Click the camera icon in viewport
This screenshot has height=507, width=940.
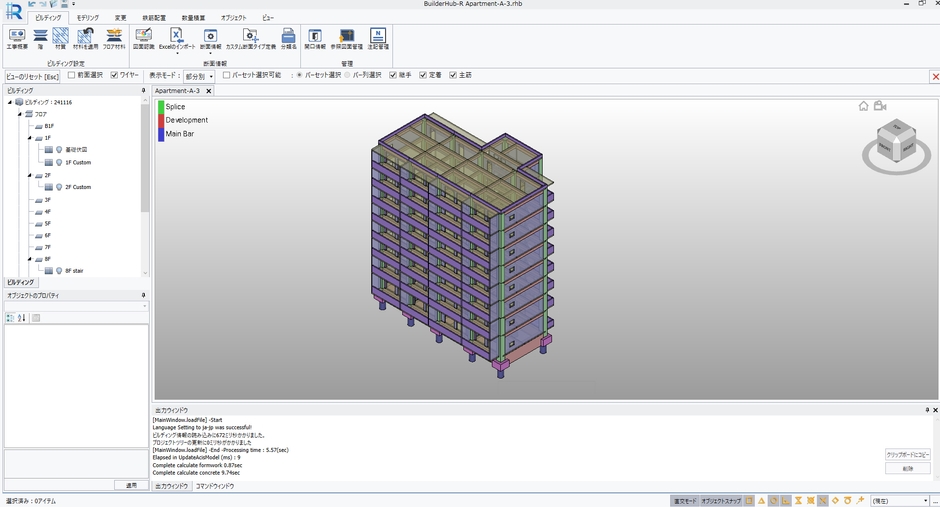click(x=879, y=106)
